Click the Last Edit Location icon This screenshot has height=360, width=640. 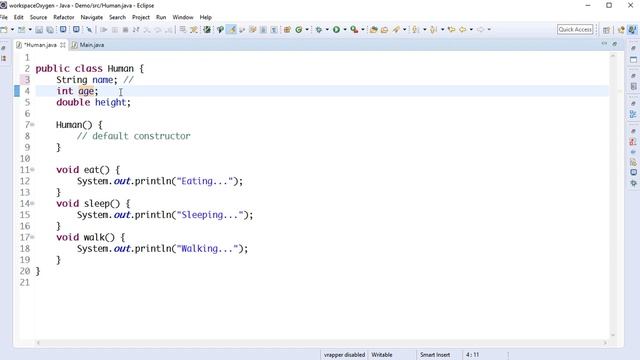(451, 29)
